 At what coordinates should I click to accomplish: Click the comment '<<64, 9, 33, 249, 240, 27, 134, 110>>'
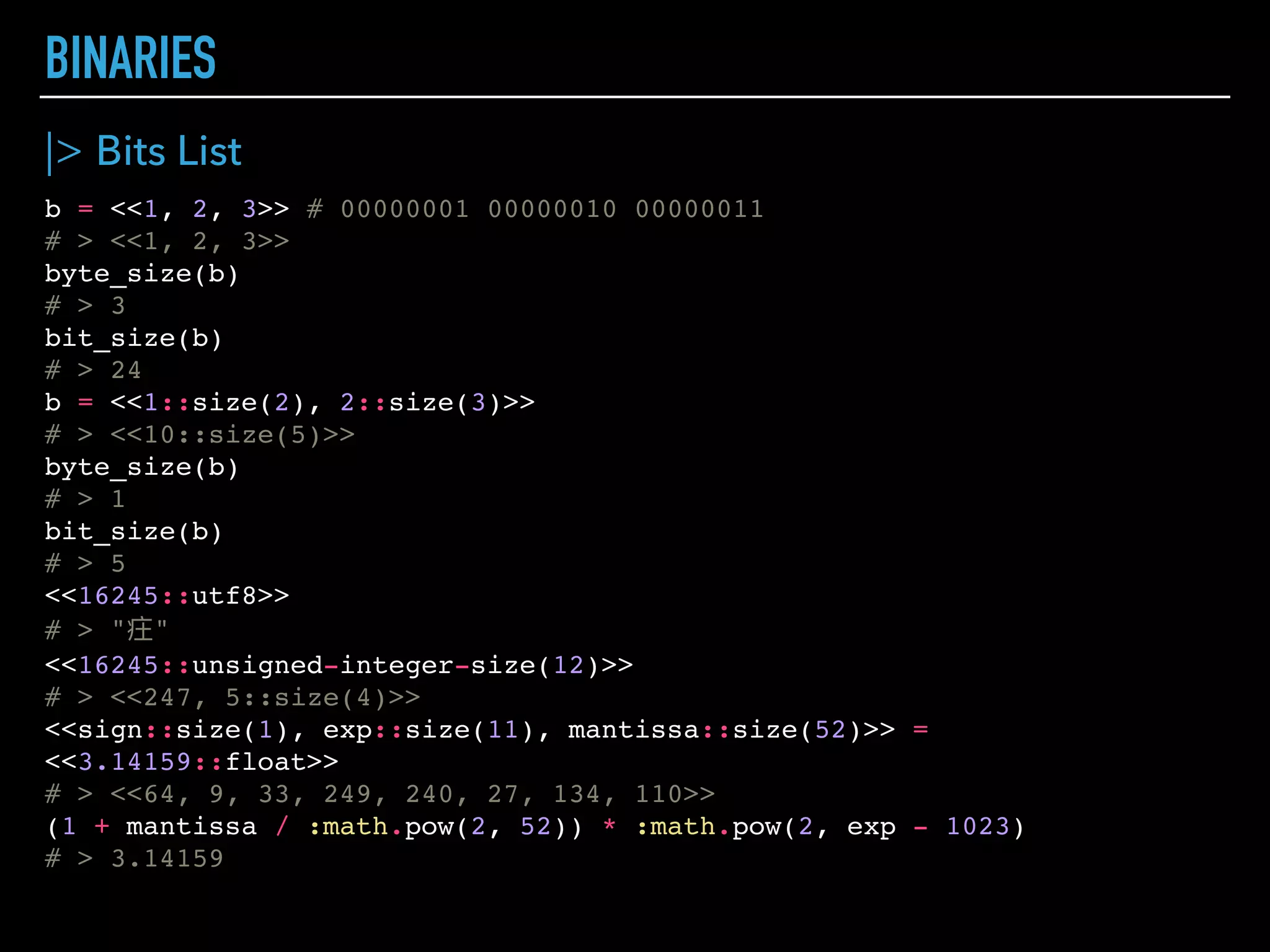click(412, 794)
